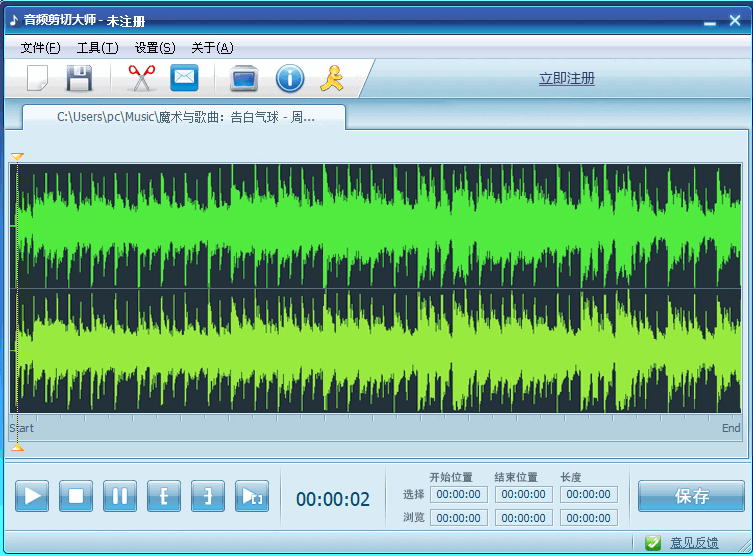The image size is (753, 556).
Task: Set selection start with left bracket button
Action: pyautogui.click(x=164, y=496)
